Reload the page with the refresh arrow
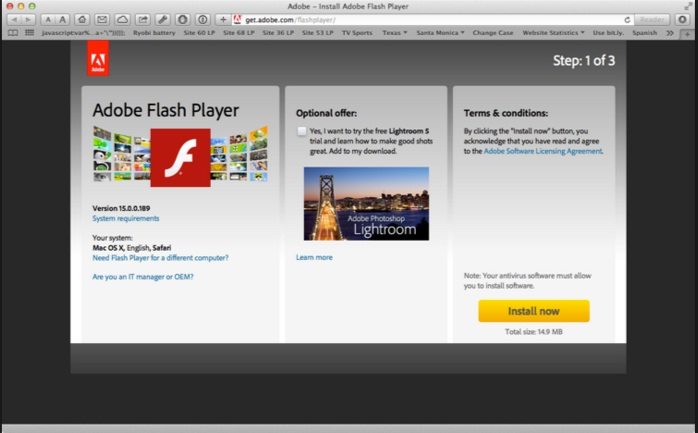Viewport: 698px width, 433px height. [x=627, y=20]
